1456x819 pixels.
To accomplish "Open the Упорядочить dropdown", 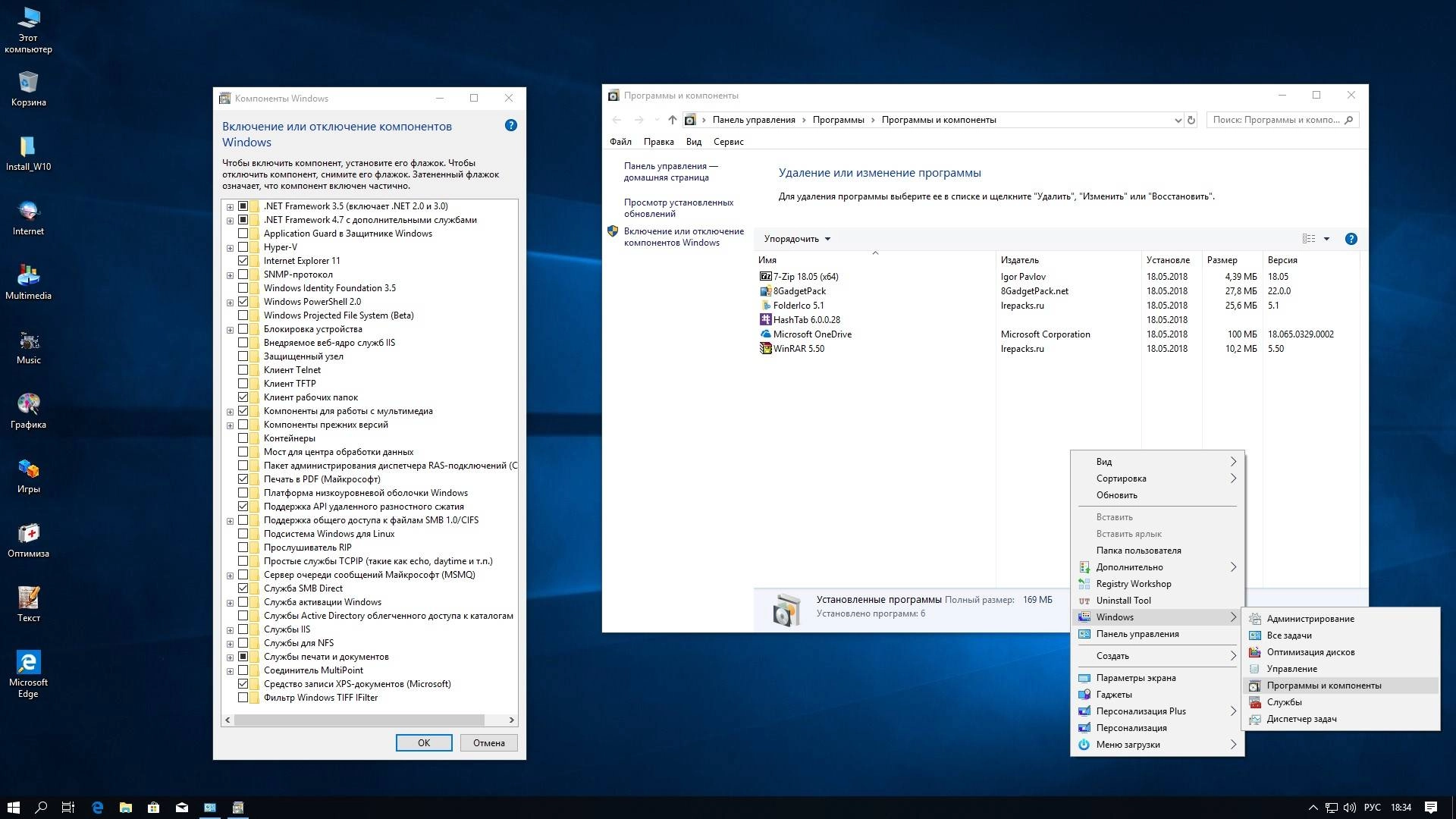I will [797, 239].
